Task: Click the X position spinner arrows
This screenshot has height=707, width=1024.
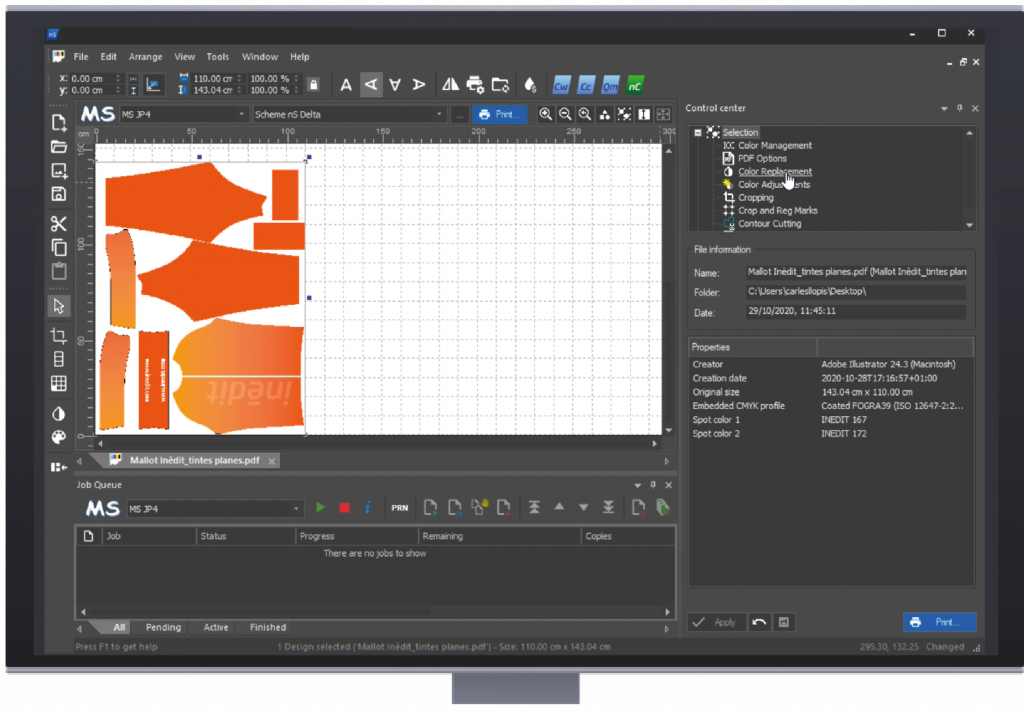Action: click(x=118, y=78)
